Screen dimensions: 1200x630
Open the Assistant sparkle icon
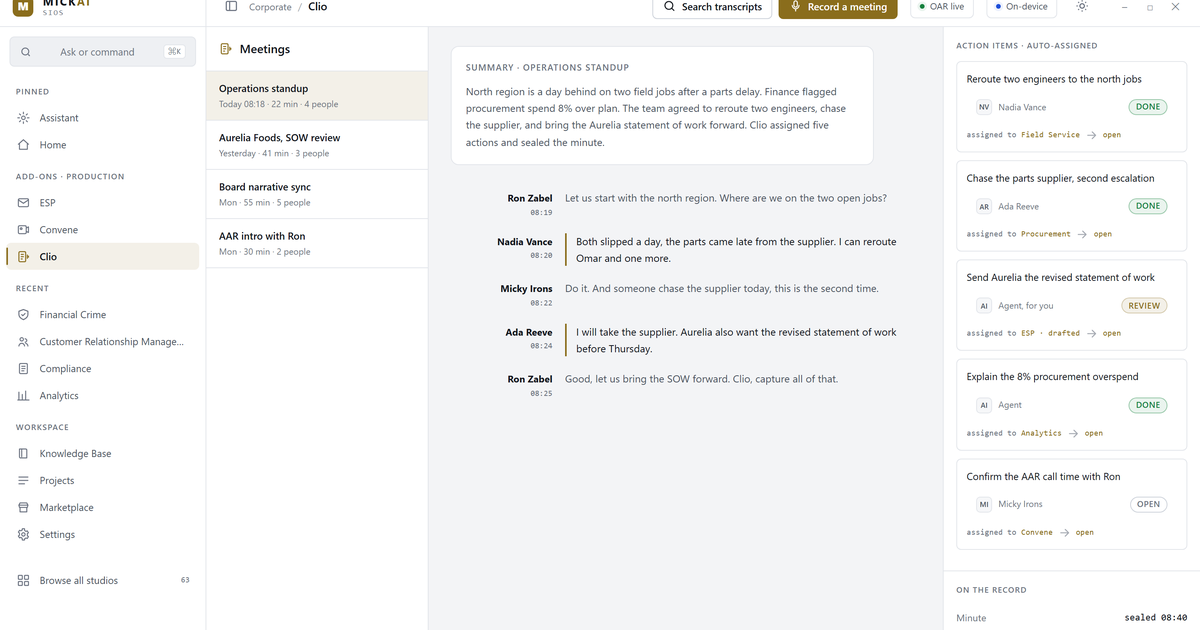23,118
